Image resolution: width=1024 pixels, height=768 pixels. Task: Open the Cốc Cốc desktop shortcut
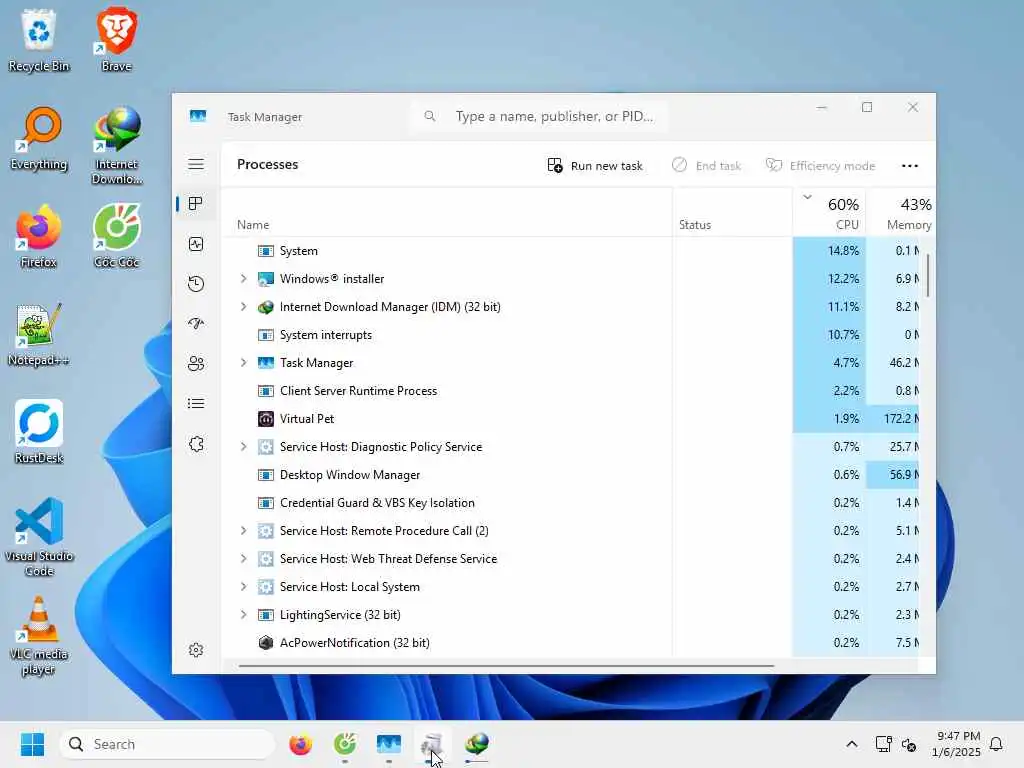click(117, 236)
